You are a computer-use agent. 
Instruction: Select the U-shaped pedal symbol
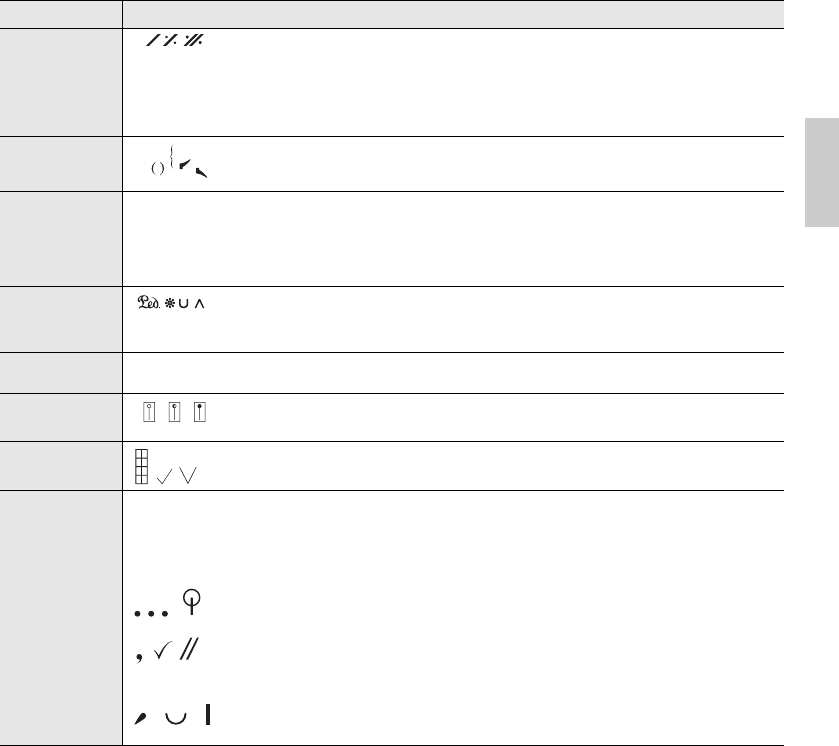(185, 303)
